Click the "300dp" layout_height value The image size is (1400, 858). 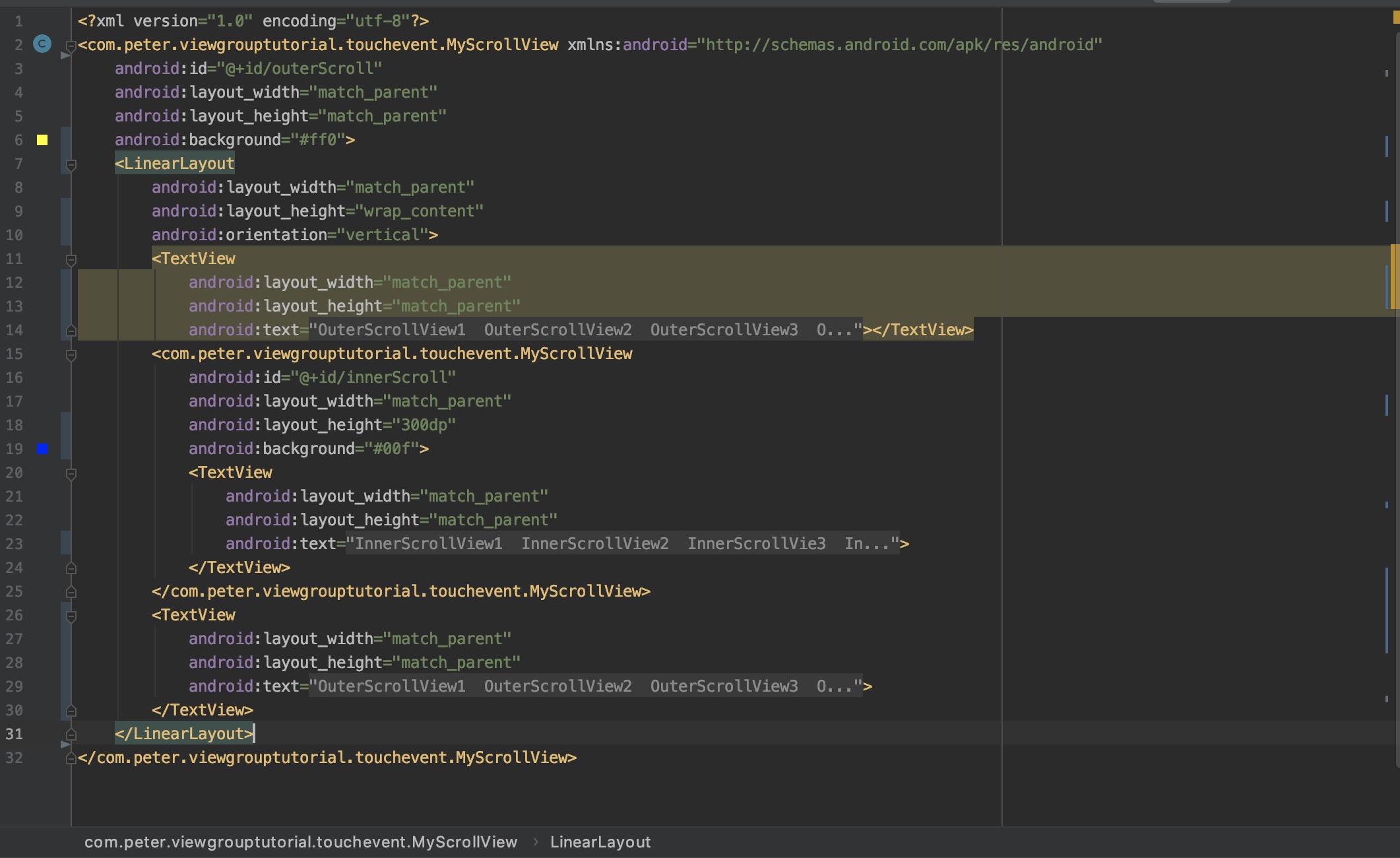pyautogui.click(x=424, y=425)
